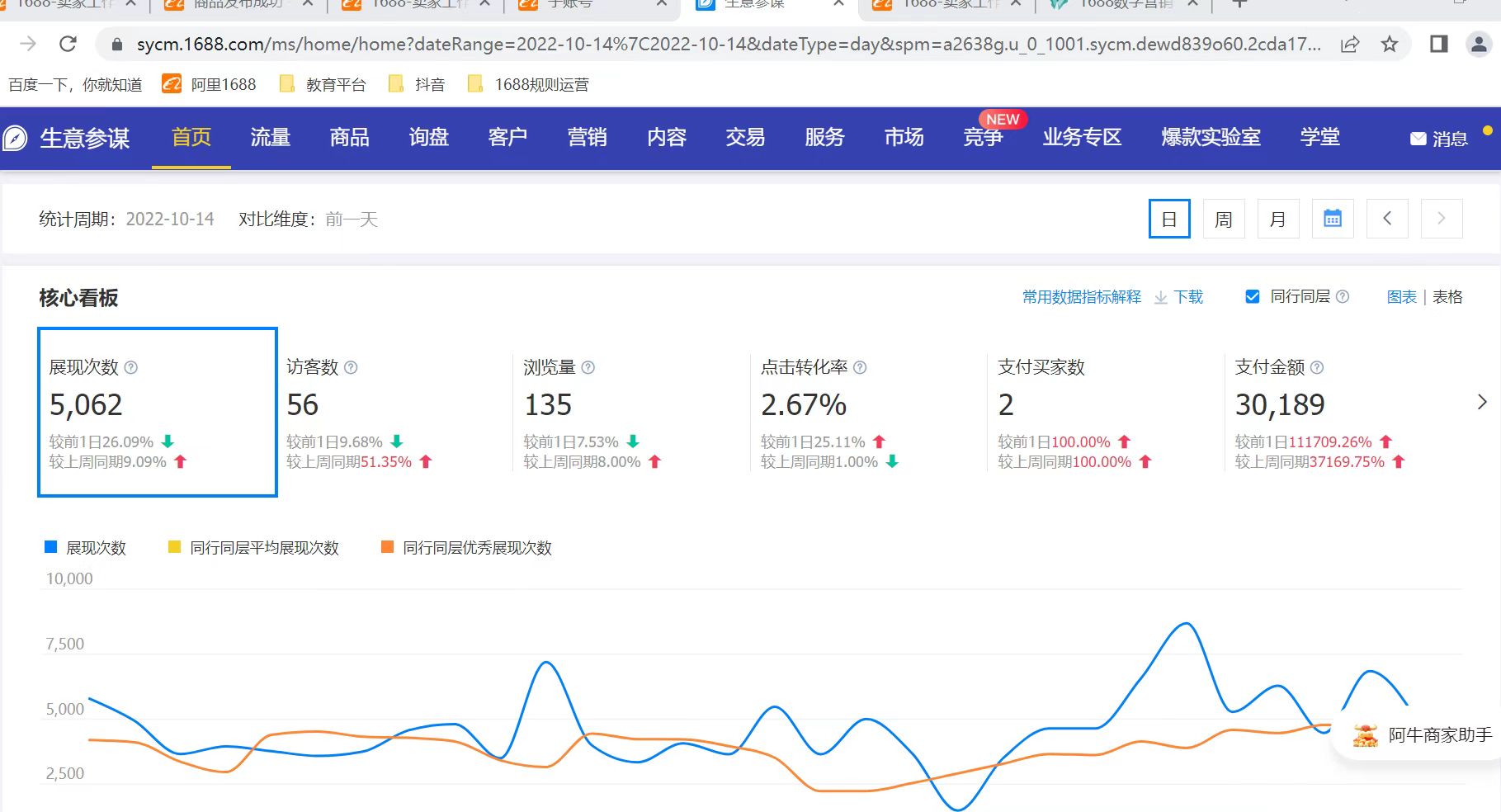Open the 消息 envelope icon
The width and height of the screenshot is (1501, 812).
[x=1418, y=139]
